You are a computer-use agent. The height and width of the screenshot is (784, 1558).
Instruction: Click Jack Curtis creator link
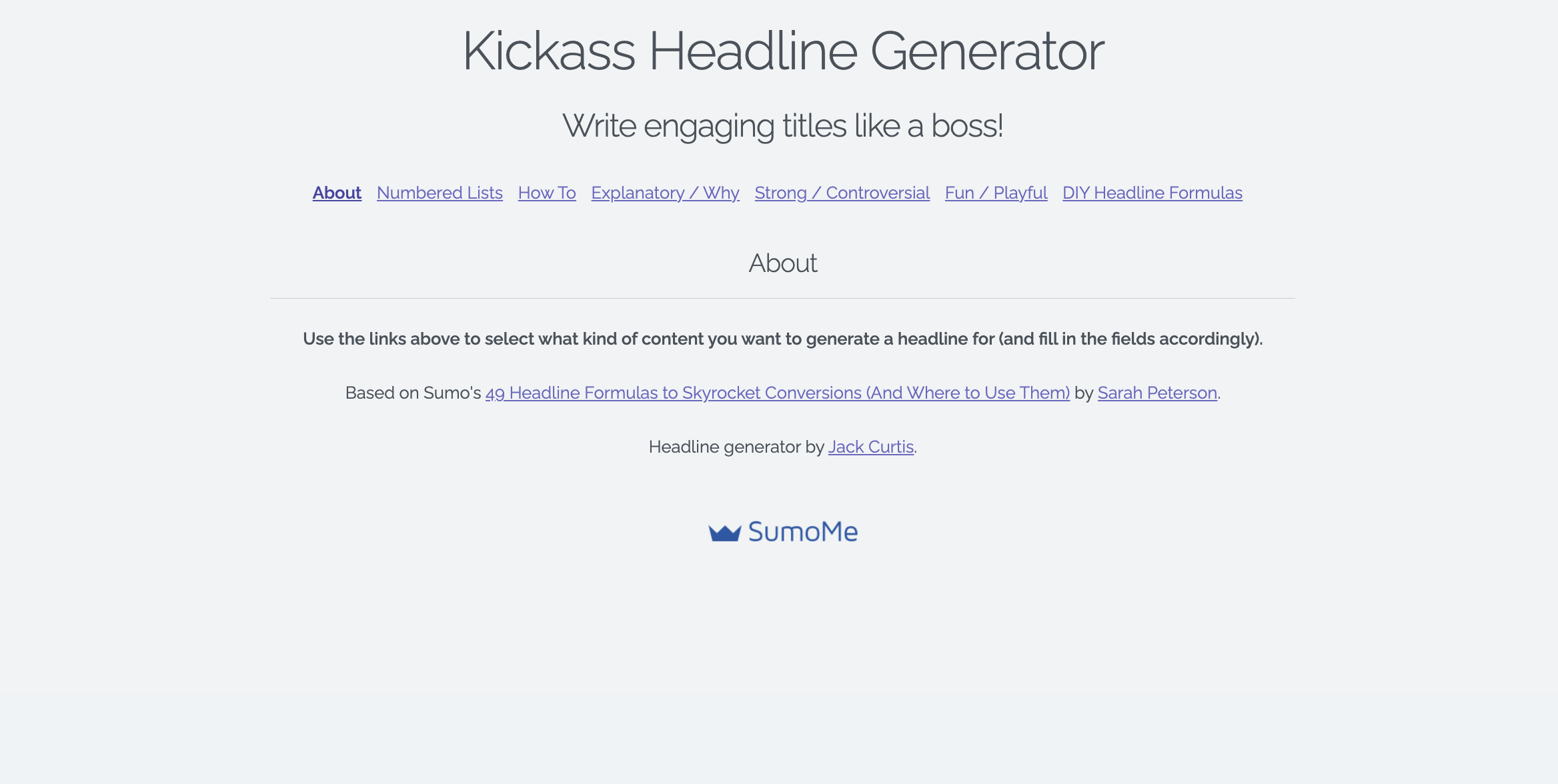click(x=870, y=447)
